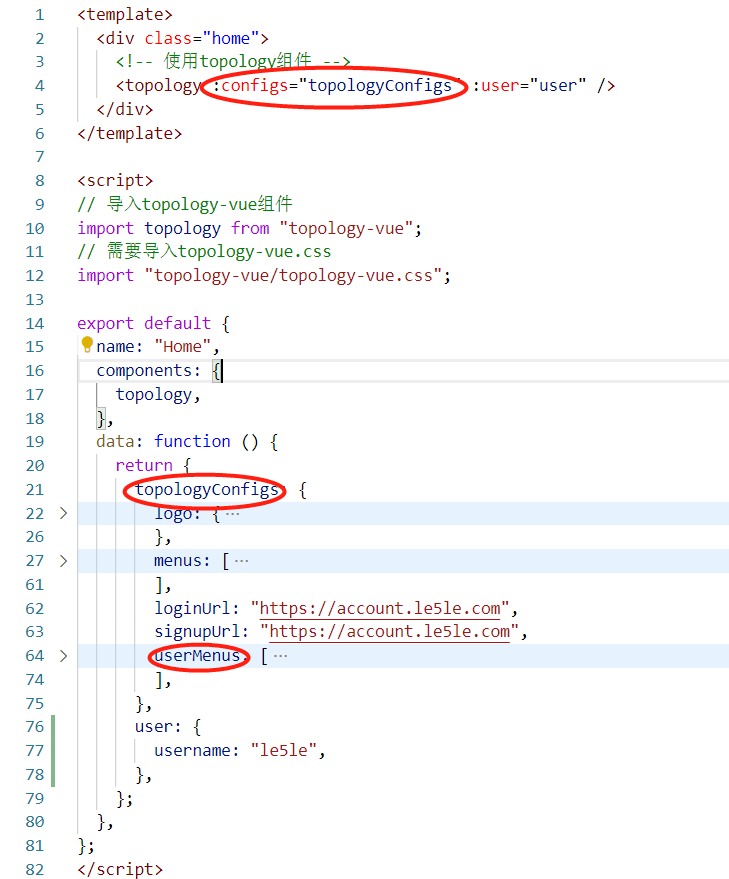
Task: Click the "from" keyword on line 10
Action: 250,229
